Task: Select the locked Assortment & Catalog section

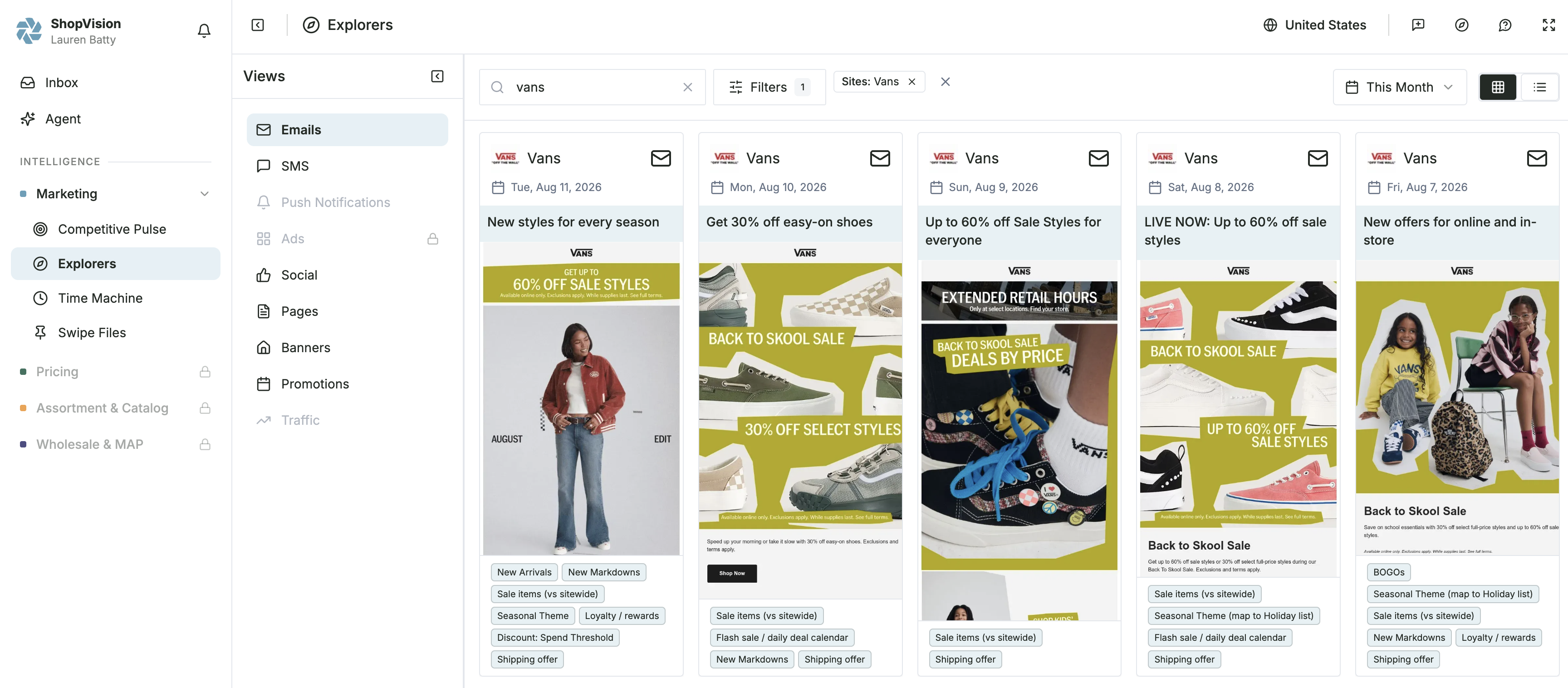Action: click(116, 408)
